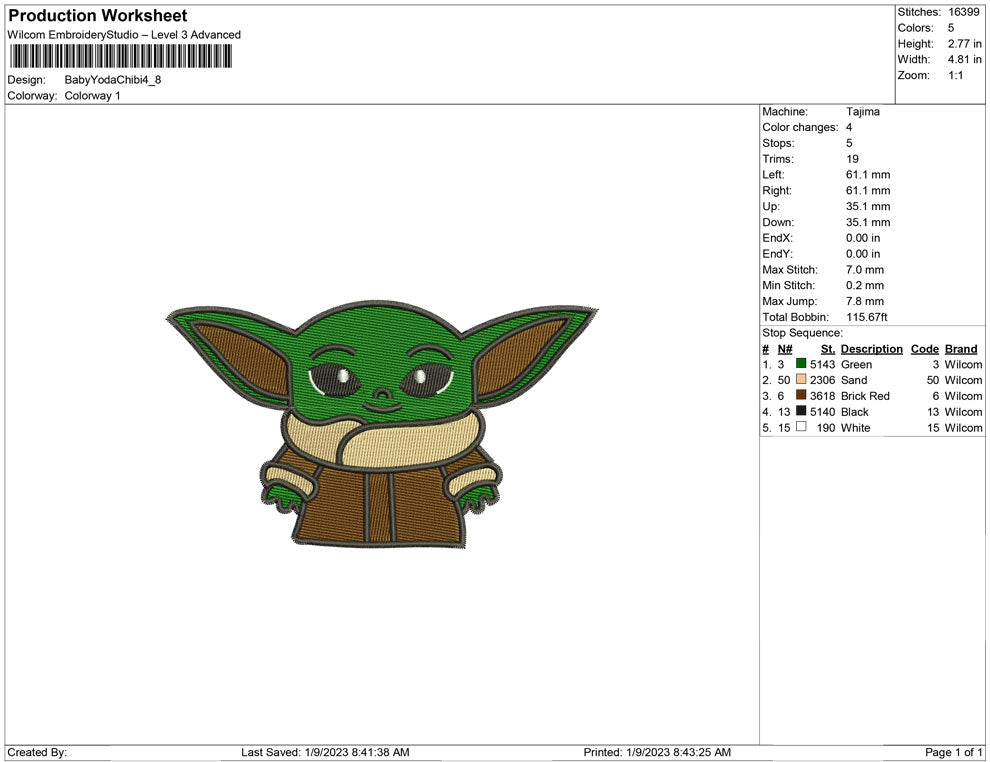Image resolution: width=990 pixels, height=762 pixels.
Task: Click the Page 1 of 1 footer text
Action: (x=954, y=752)
